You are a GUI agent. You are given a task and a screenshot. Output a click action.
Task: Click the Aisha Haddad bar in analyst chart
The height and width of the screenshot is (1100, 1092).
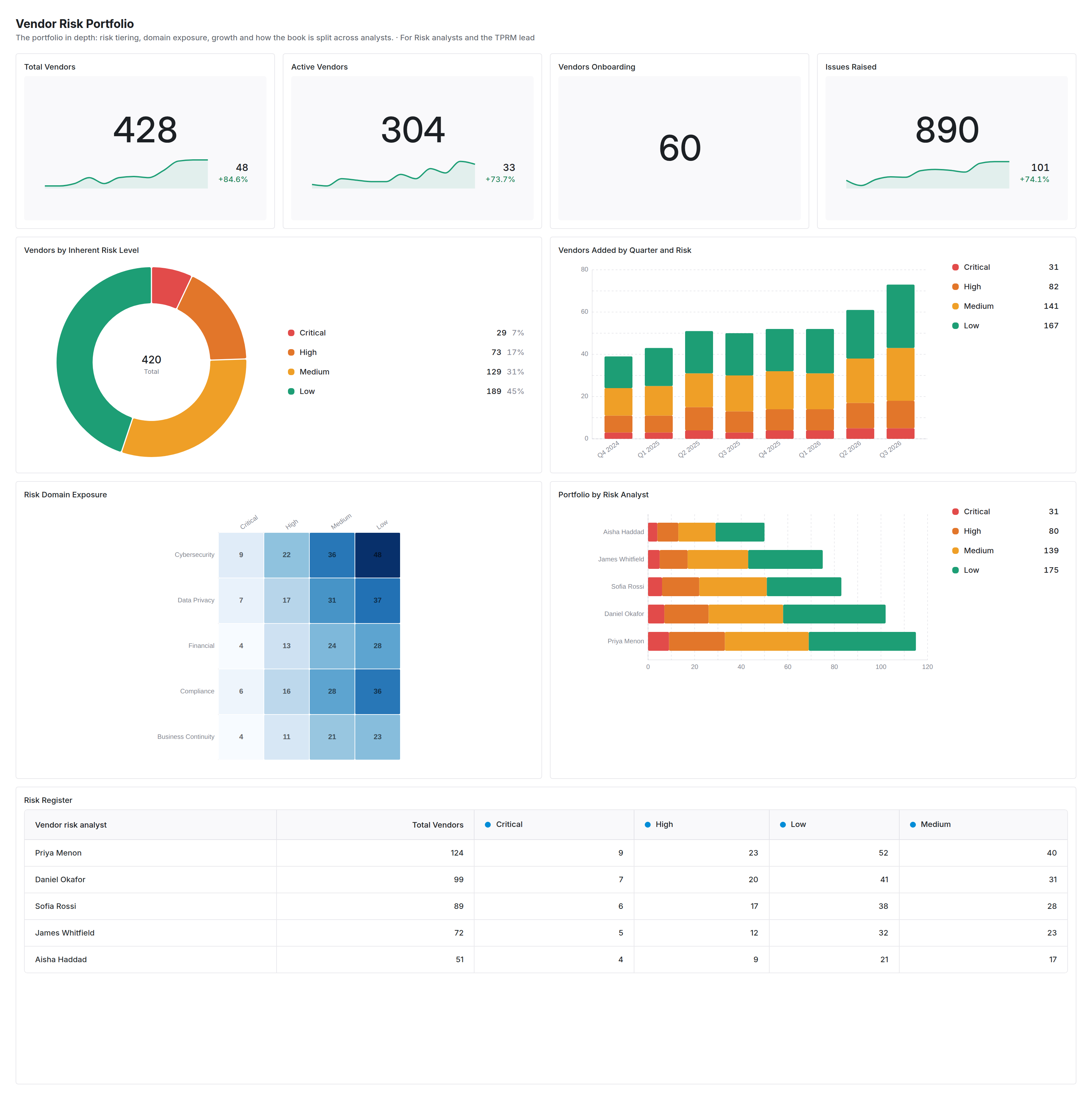[706, 532]
